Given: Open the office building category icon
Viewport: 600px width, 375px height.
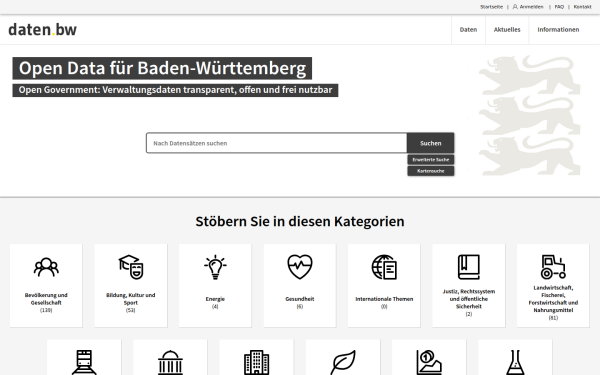Looking at the screenshot, I should tap(256, 362).
